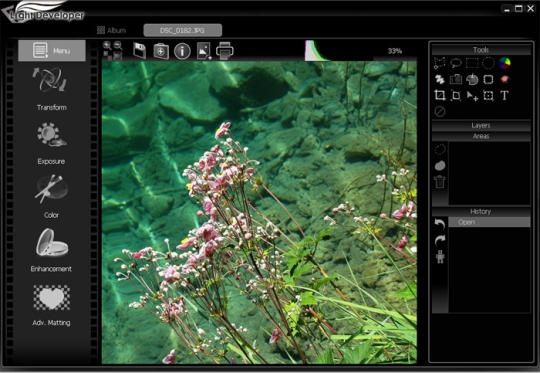Screen dimensions: 540x373
Task: Click the circle-slash cancel tool icon
Action: 440,112
